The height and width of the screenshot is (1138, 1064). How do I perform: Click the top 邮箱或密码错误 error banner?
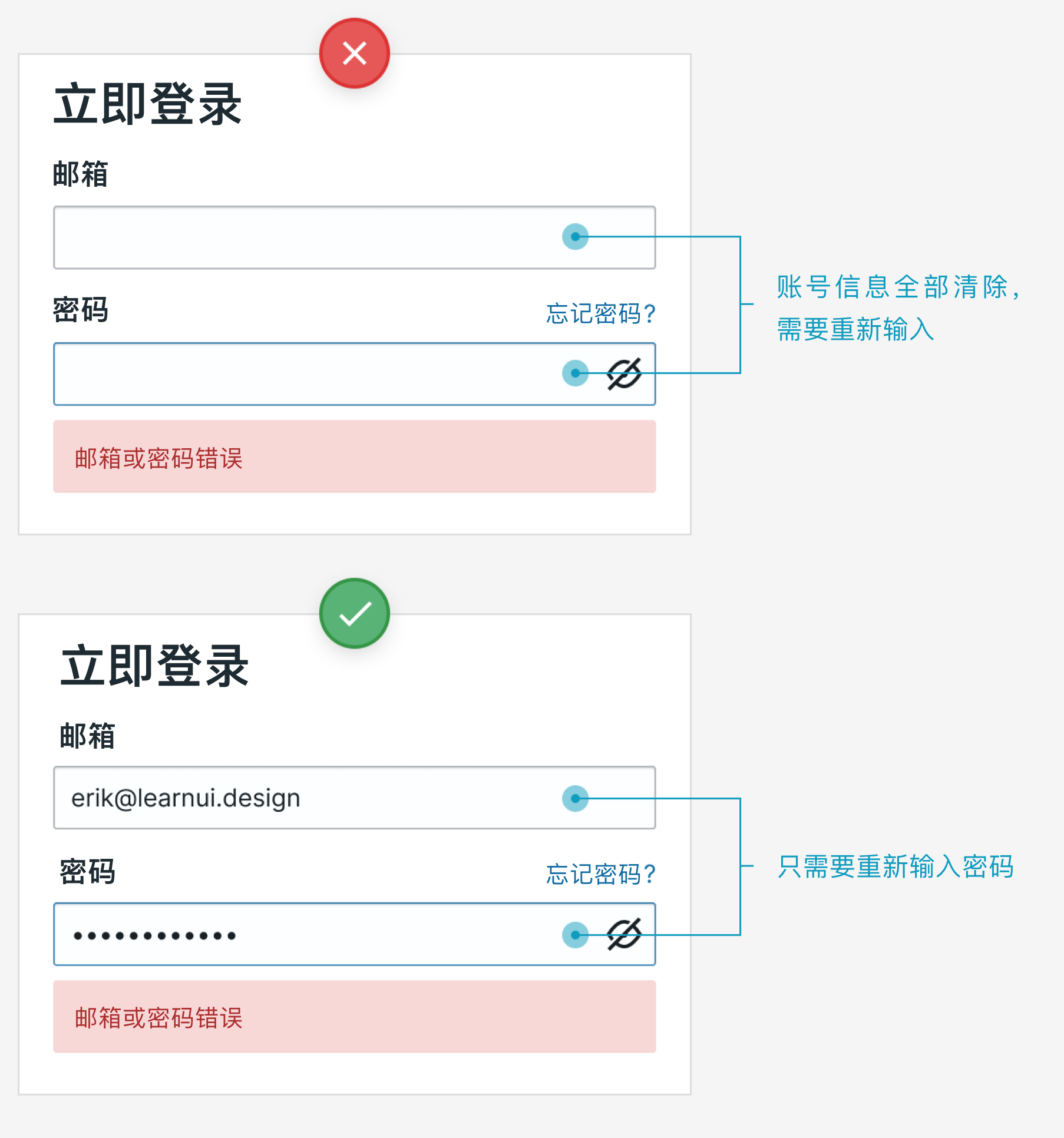click(x=355, y=456)
